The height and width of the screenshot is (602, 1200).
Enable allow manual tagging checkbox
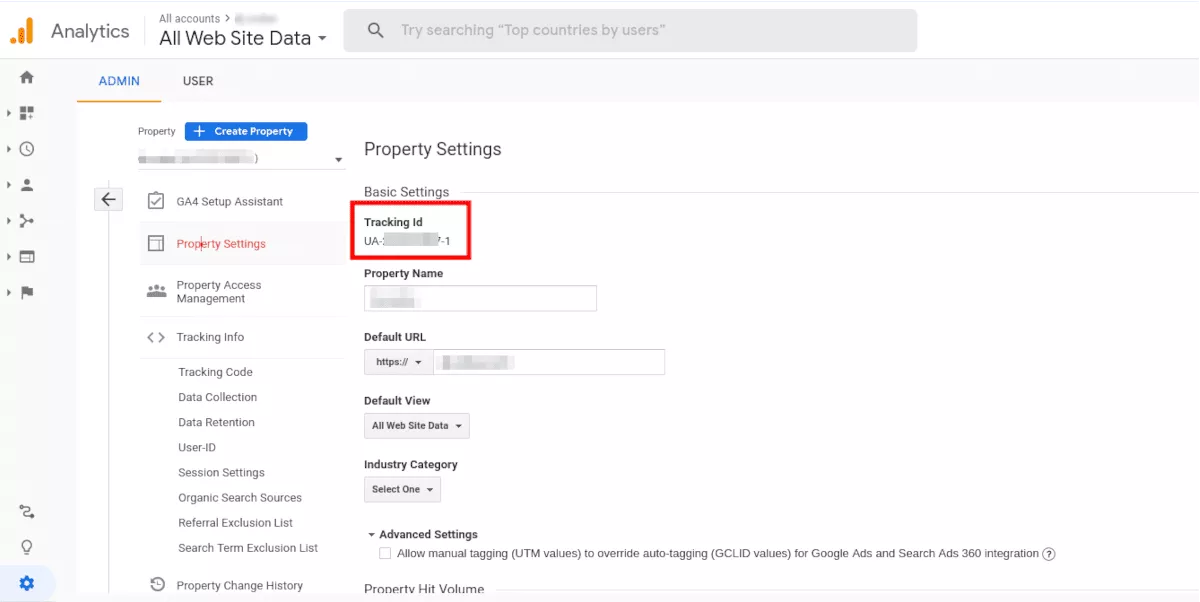click(385, 553)
